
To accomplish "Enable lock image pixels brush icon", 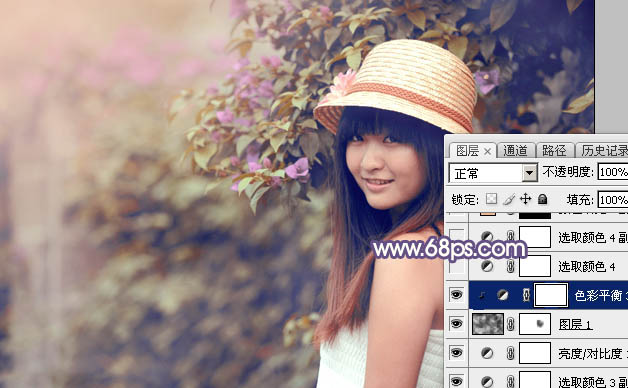I will pyautogui.click(x=509, y=199).
